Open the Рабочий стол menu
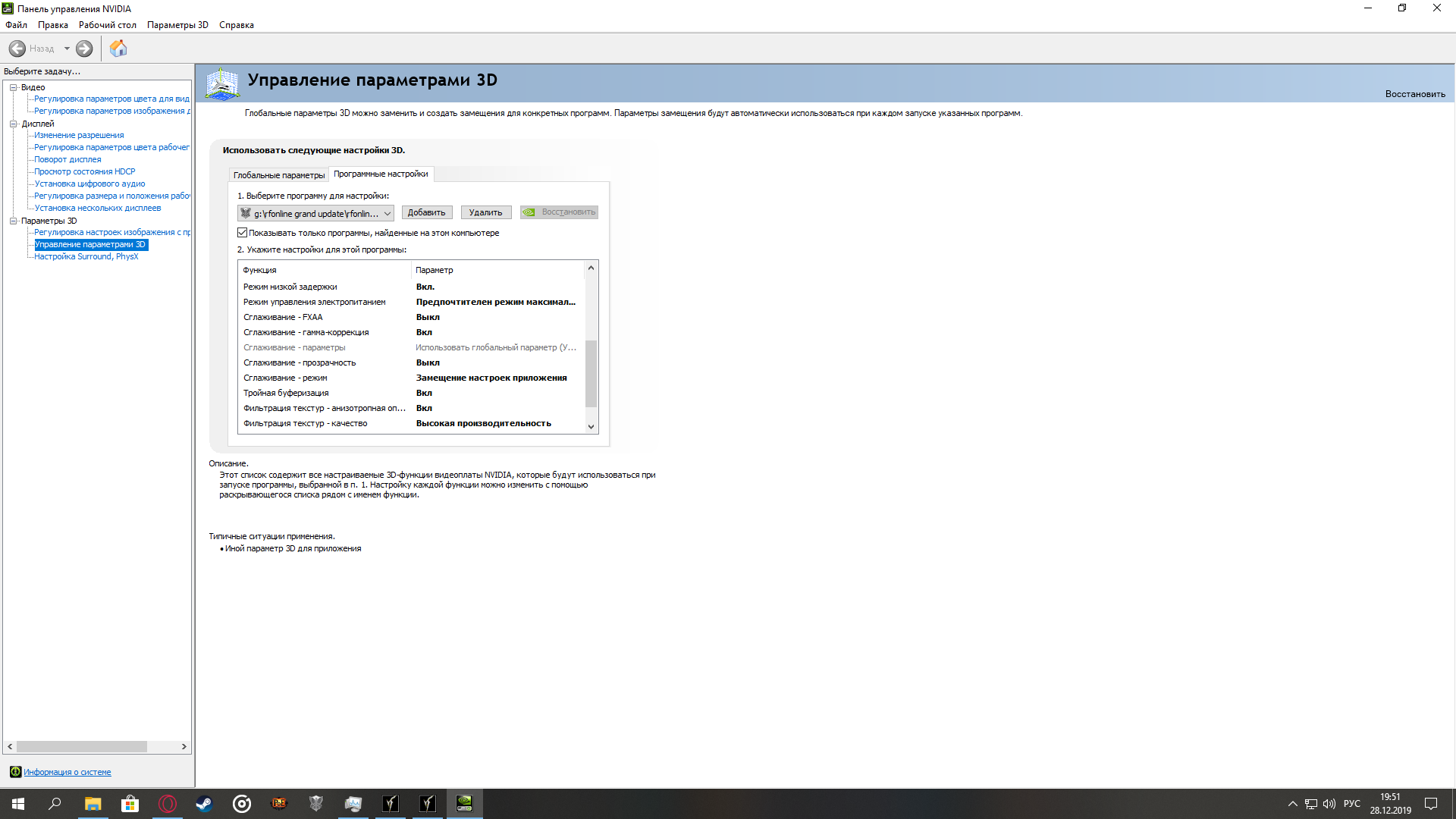Viewport: 1456px width, 819px height. (x=108, y=25)
